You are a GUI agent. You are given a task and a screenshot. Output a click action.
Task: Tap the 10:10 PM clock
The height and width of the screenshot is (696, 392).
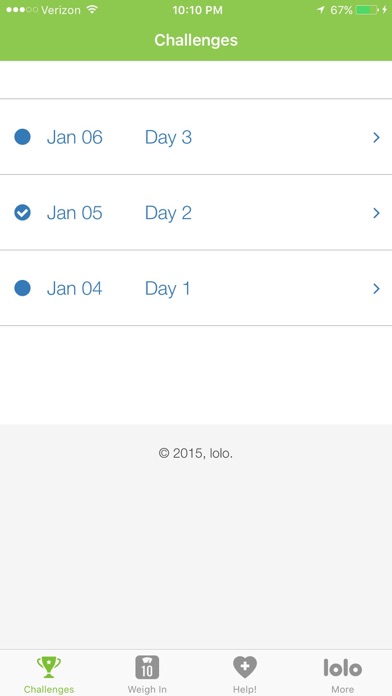[x=197, y=10]
